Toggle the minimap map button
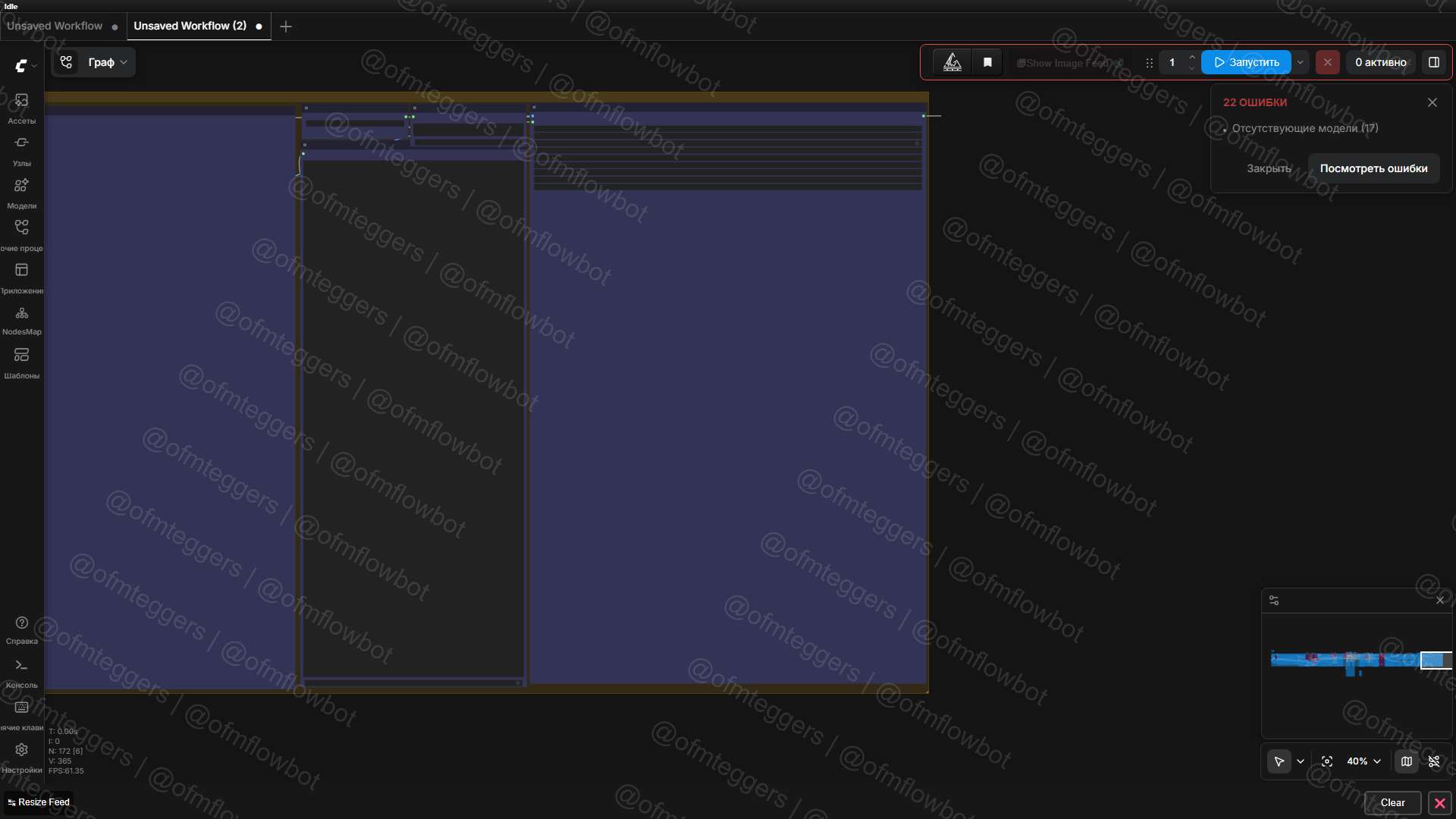1456x819 pixels. pyautogui.click(x=1407, y=761)
